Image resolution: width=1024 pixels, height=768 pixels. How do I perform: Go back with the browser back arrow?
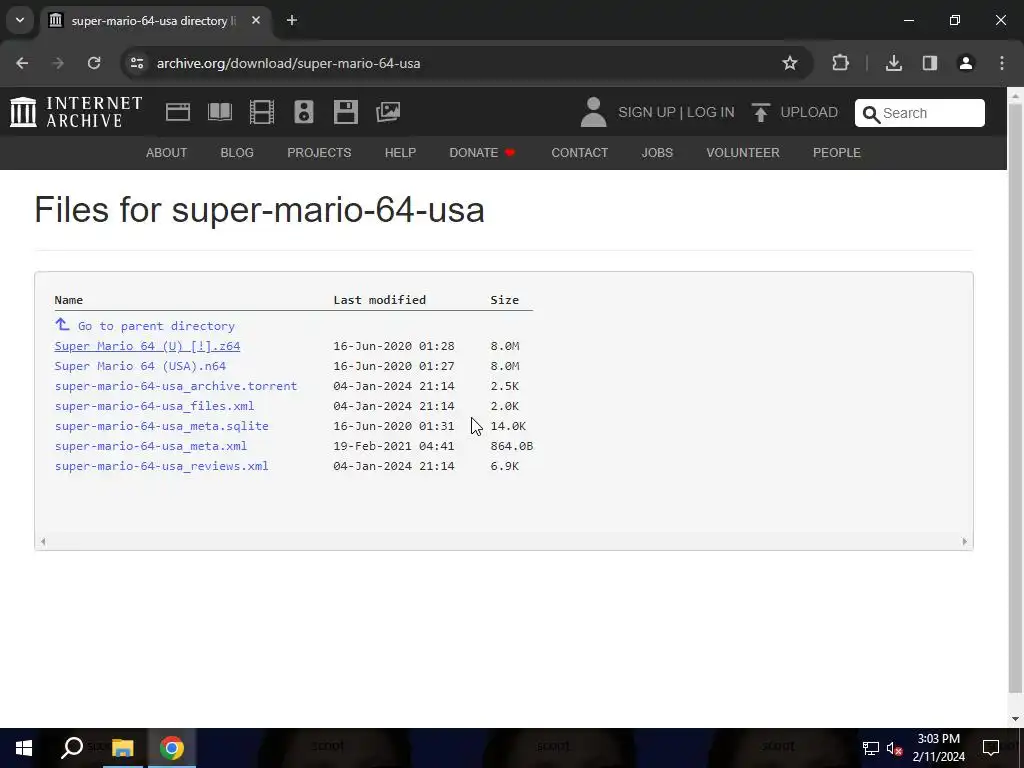click(x=22, y=63)
